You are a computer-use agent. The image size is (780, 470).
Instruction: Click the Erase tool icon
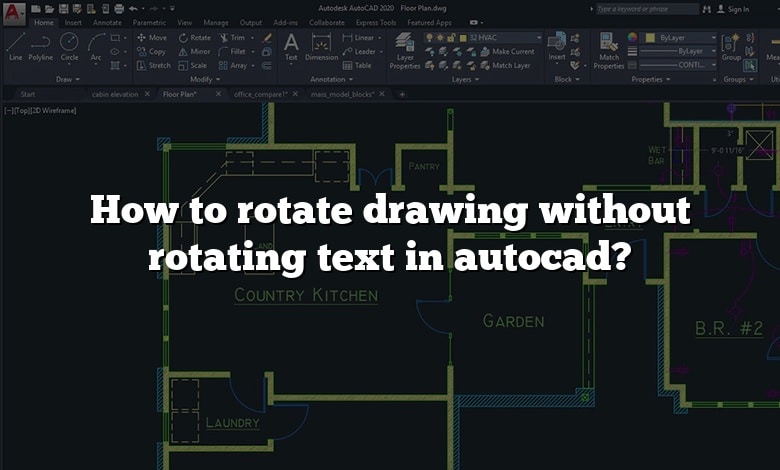click(x=267, y=38)
